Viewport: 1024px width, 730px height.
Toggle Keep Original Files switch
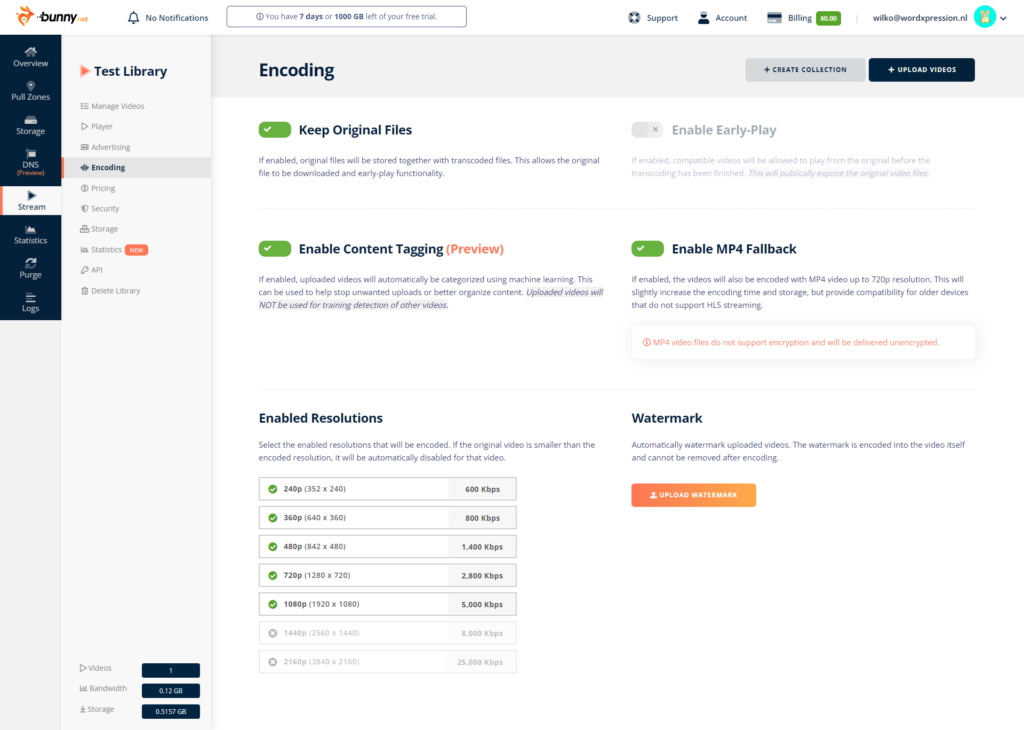point(274,129)
